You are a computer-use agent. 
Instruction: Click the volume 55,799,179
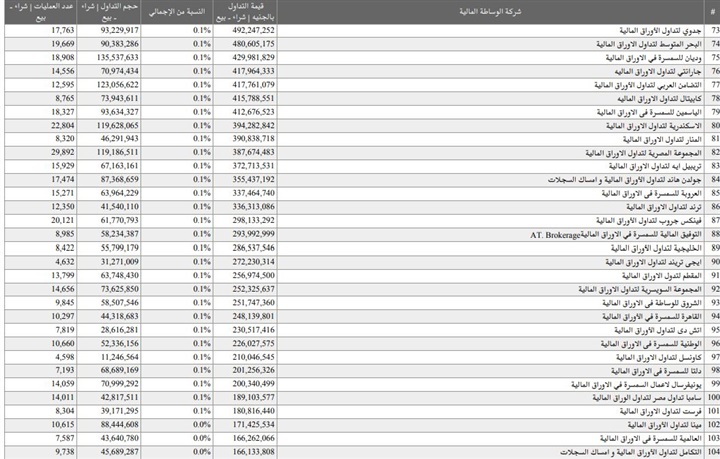click(119, 248)
